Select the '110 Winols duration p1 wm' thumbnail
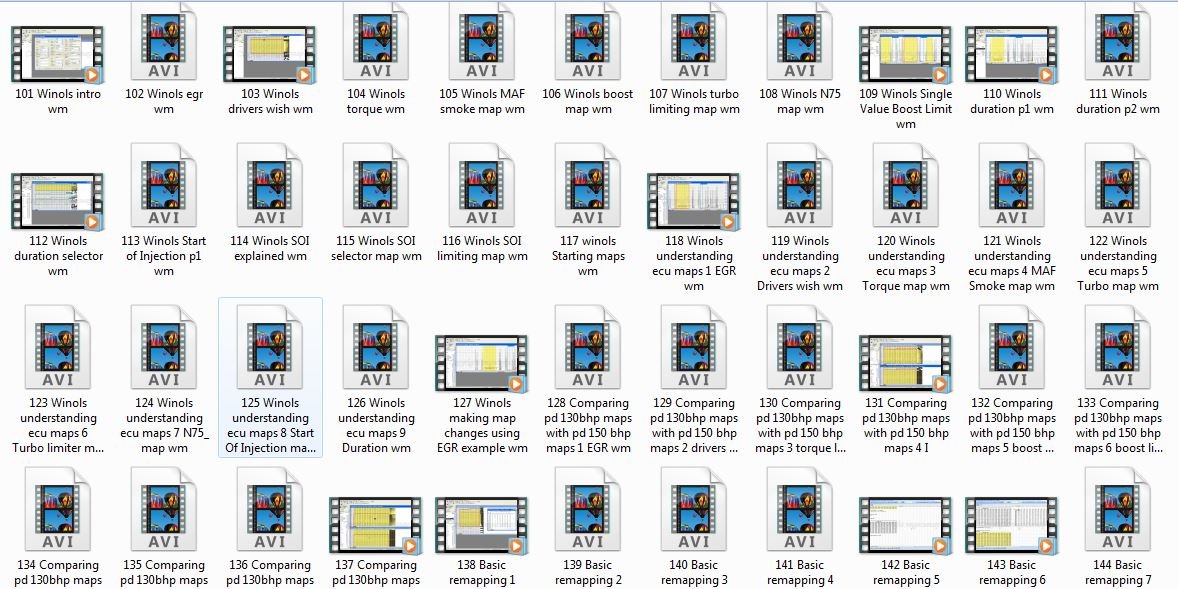Viewport: 1178px width, 589px height. click(1011, 54)
